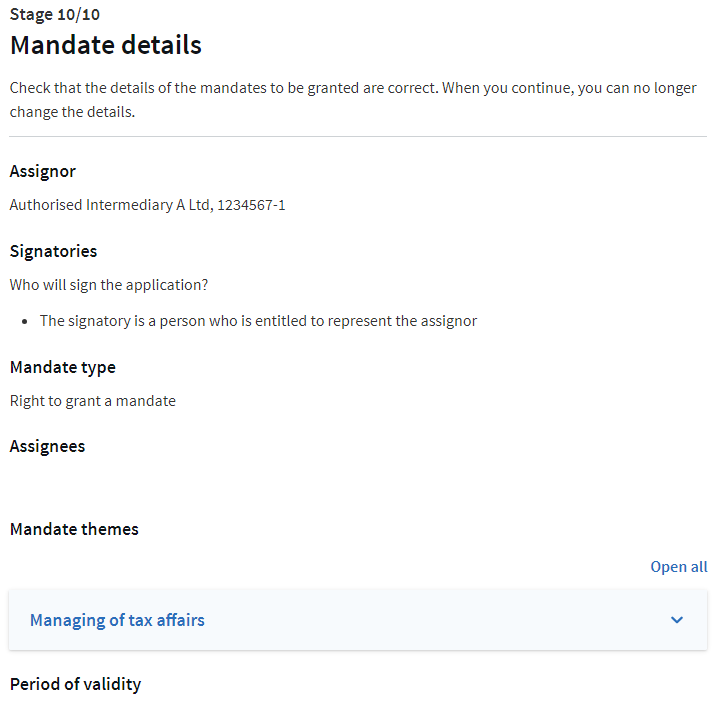
Task: Click the business ID 1234567-1
Action: [x=252, y=205]
